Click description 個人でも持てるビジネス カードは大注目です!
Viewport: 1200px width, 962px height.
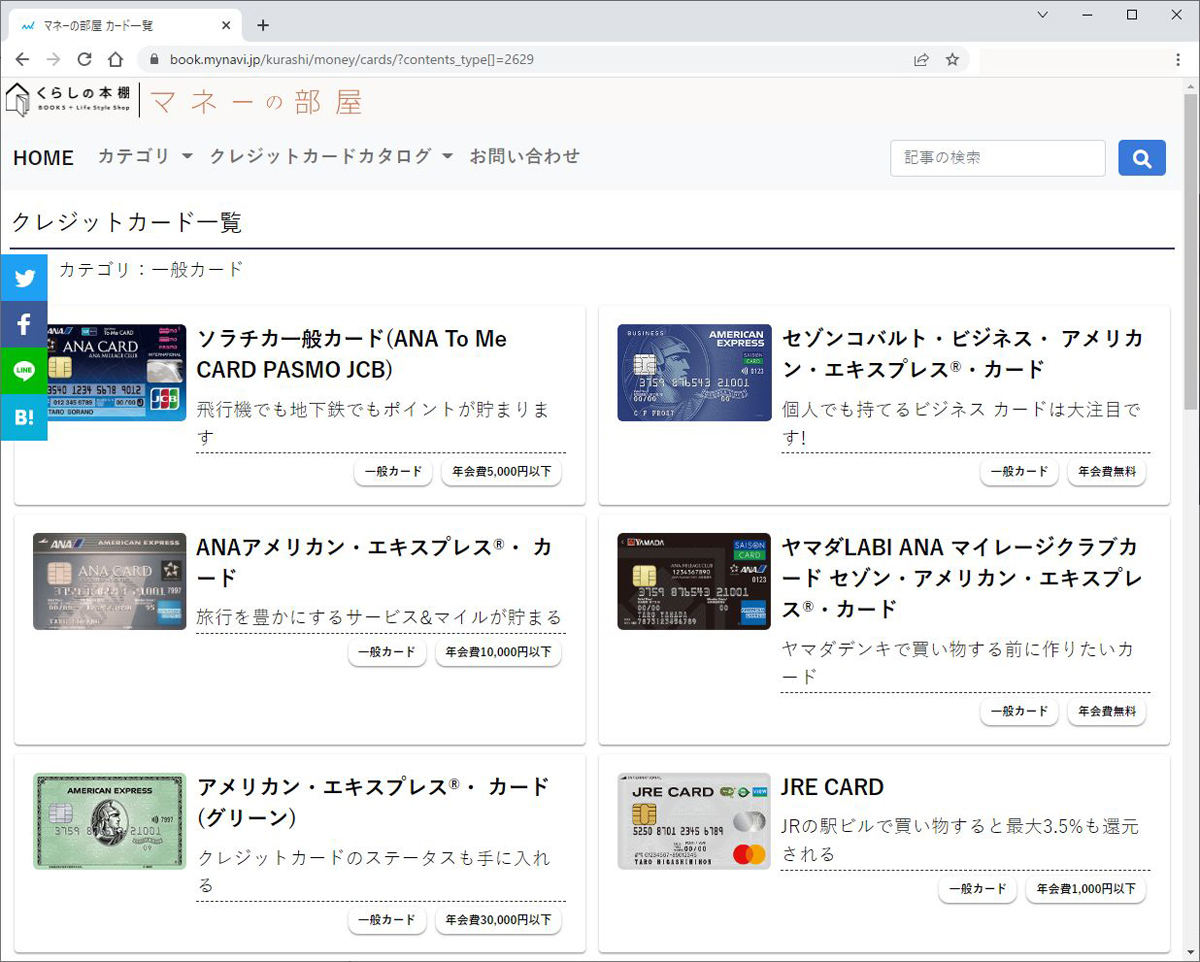pyautogui.click(x=961, y=424)
